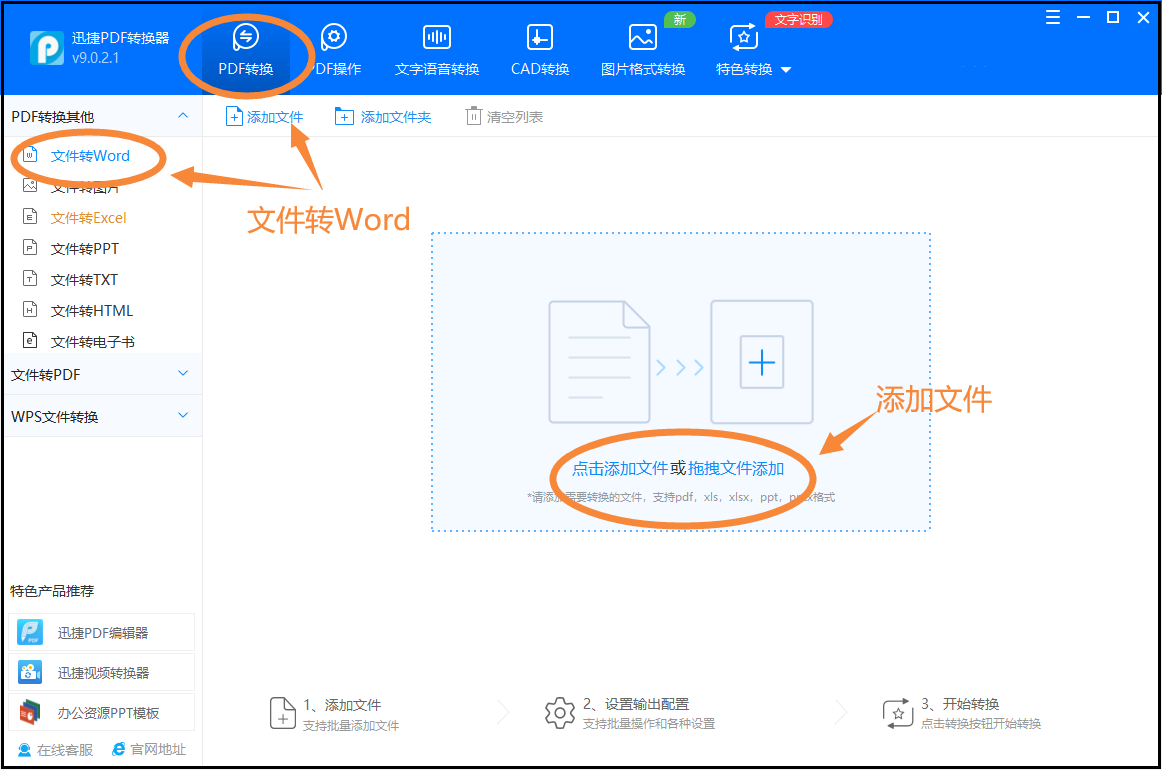Click 迅捷视频转换器 product icon
Viewport: 1162px width, 770px height.
[x=30, y=672]
